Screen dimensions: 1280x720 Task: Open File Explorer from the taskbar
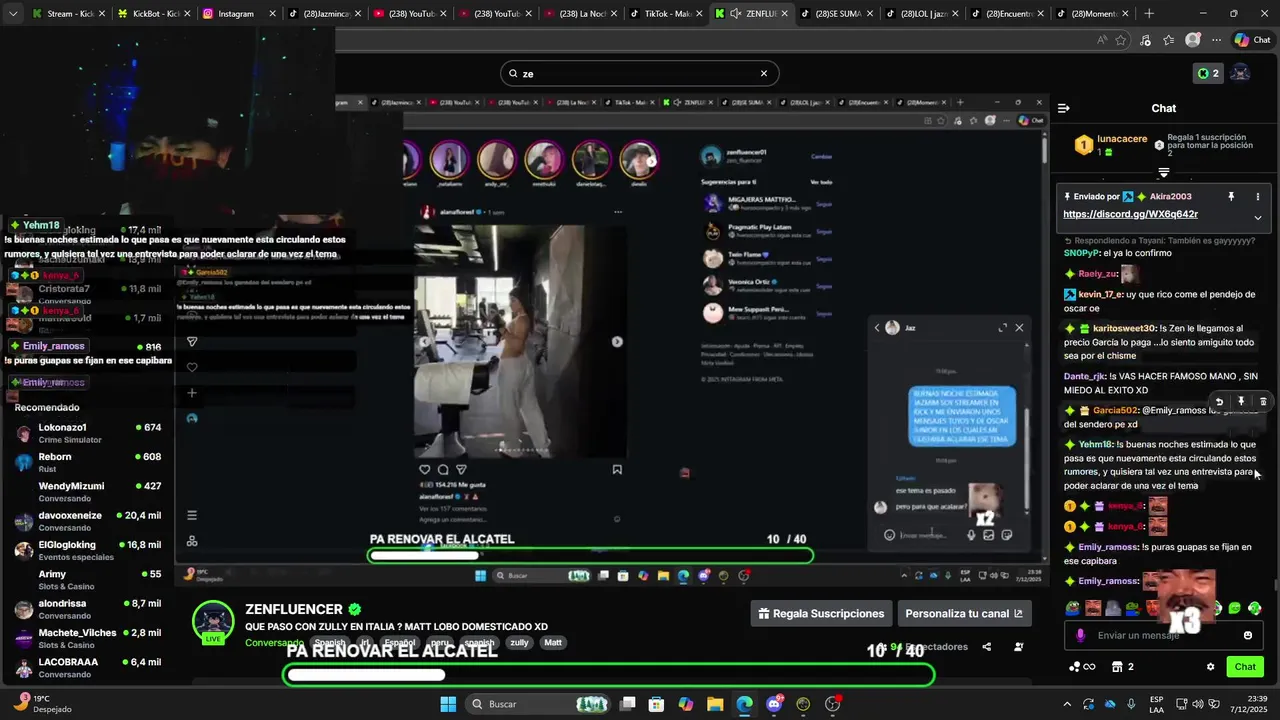[715, 704]
